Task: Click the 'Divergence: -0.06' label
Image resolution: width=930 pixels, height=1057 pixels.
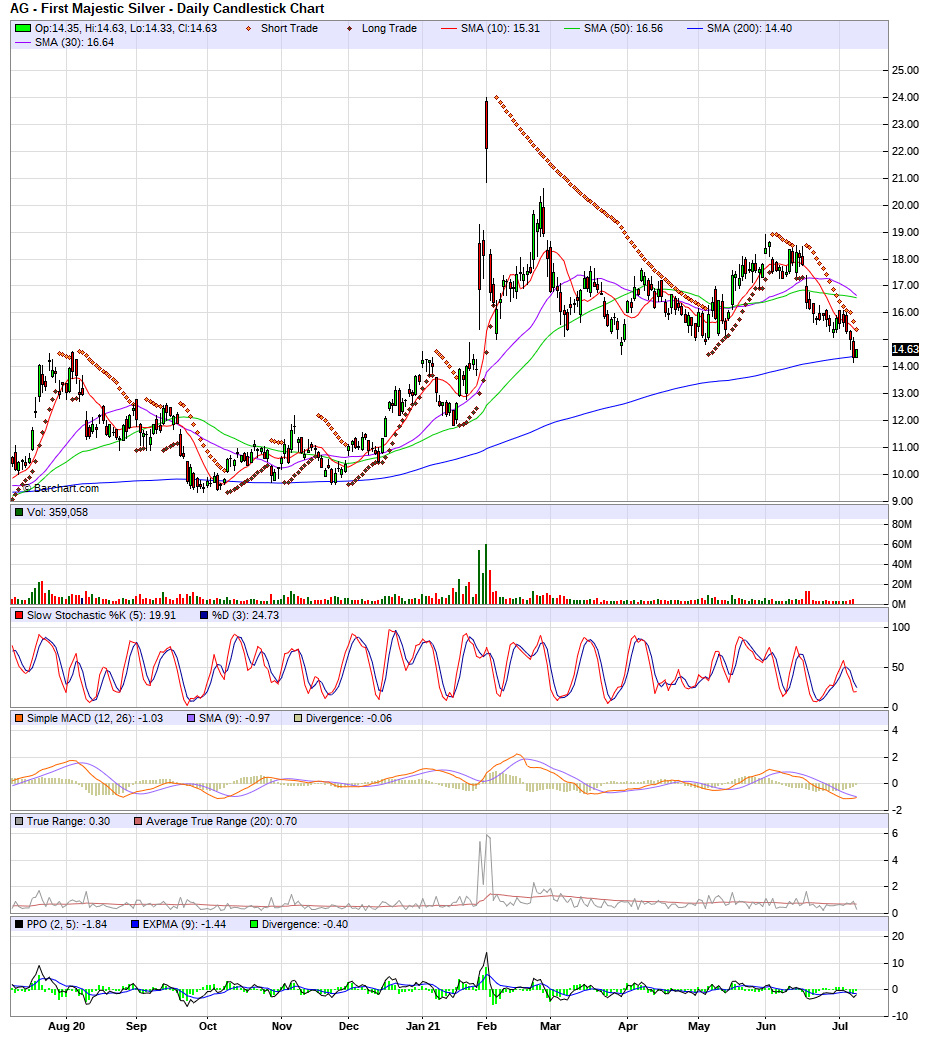Action: click(349, 719)
